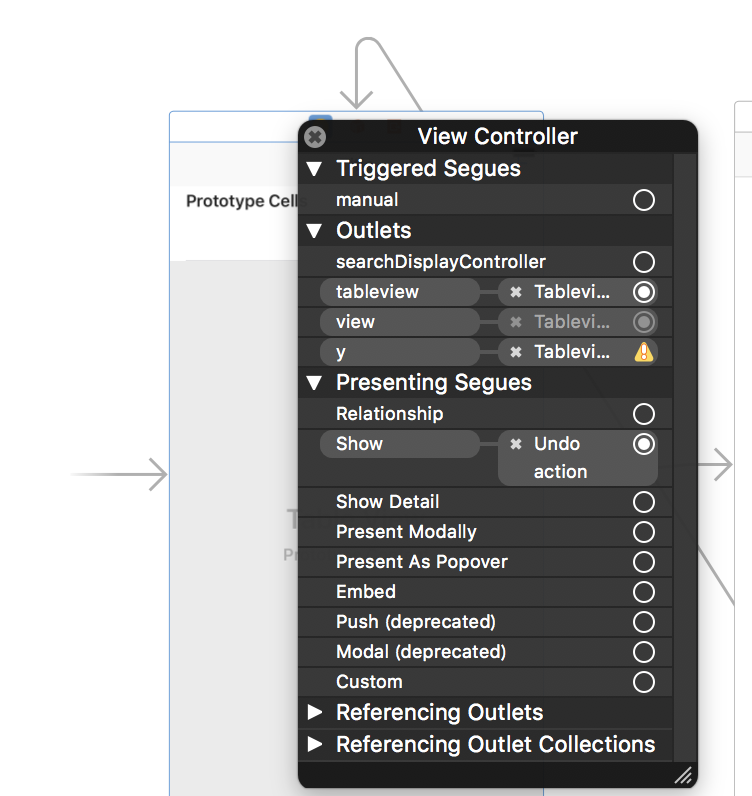Remove the y outlet connection

[516, 352]
